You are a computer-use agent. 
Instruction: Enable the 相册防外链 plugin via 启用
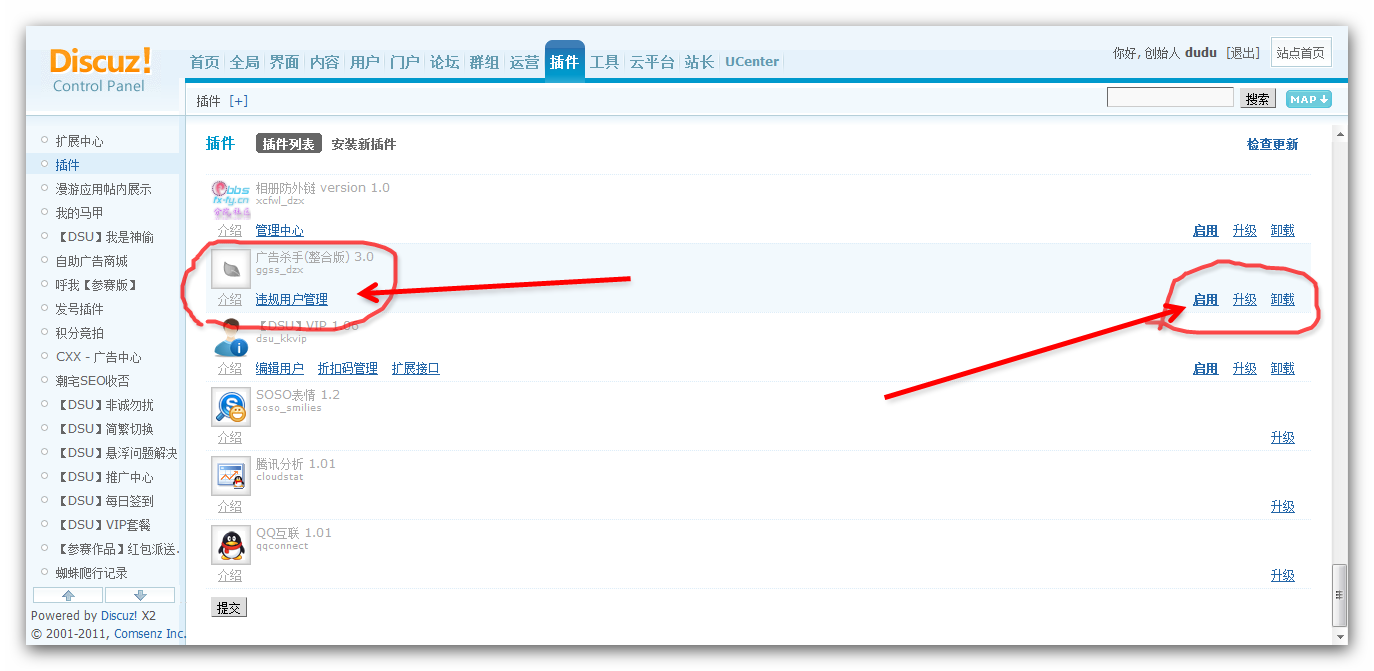coord(1206,231)
